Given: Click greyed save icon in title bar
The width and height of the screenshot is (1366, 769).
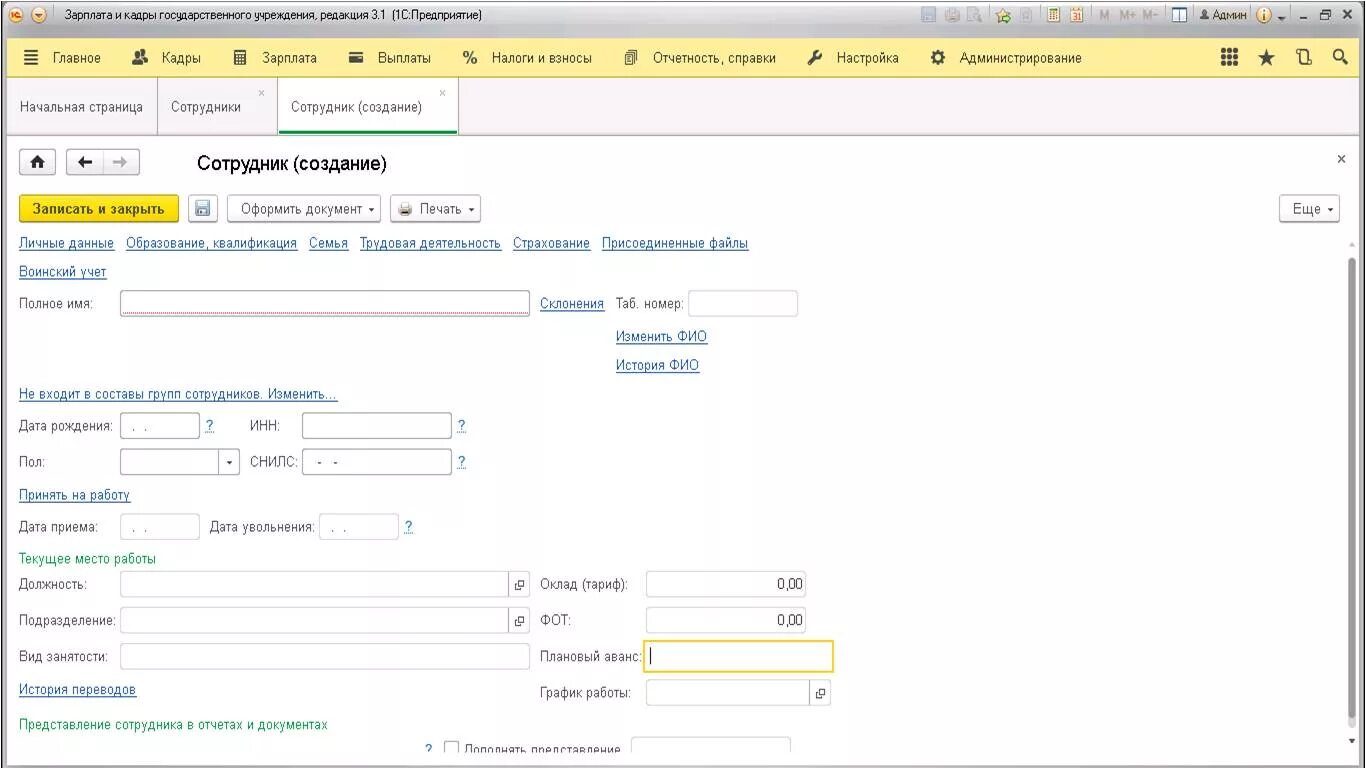Looking at the screenshot, I should click(x=928, y=15).
